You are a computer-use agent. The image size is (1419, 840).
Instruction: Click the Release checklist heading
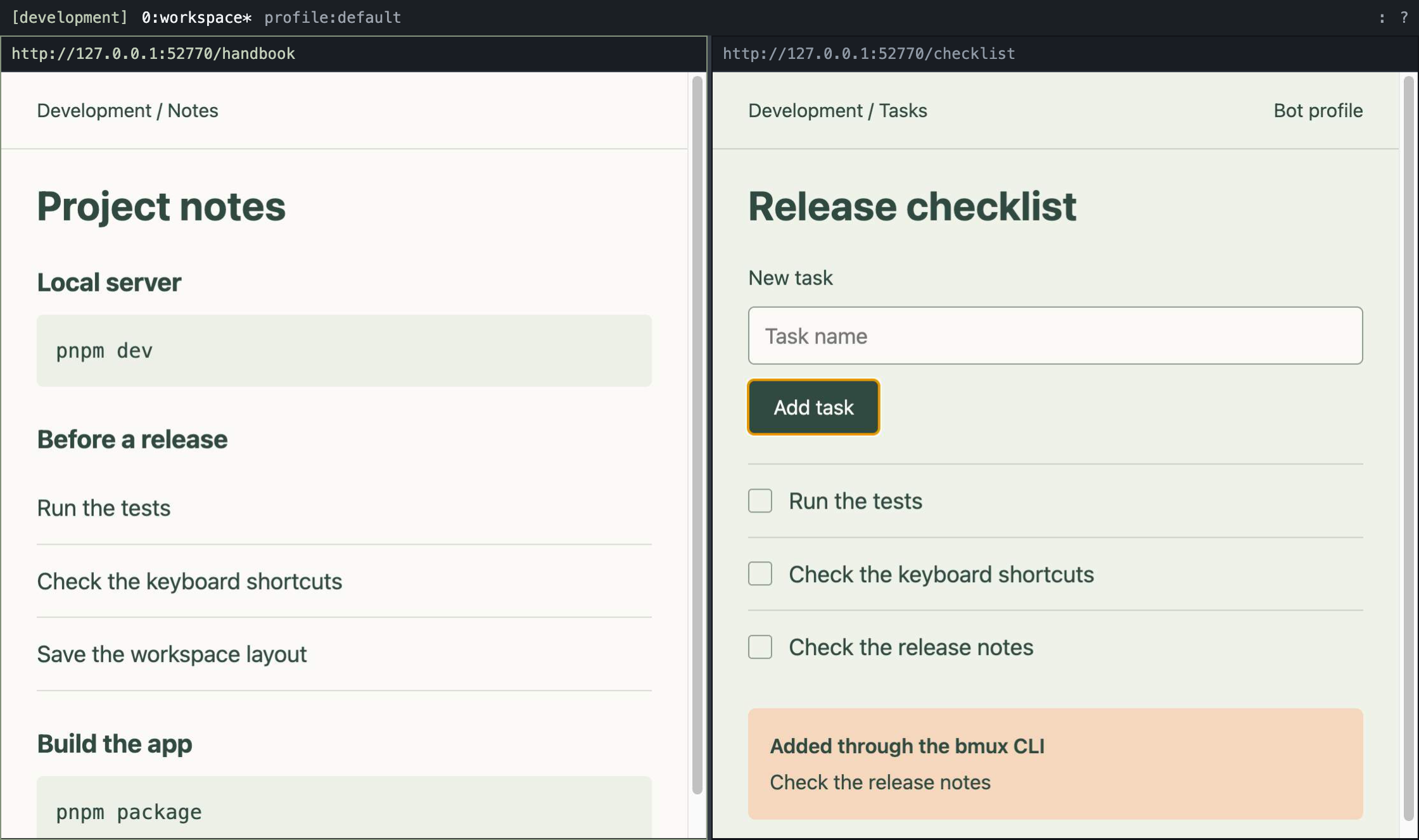[912, 207]
